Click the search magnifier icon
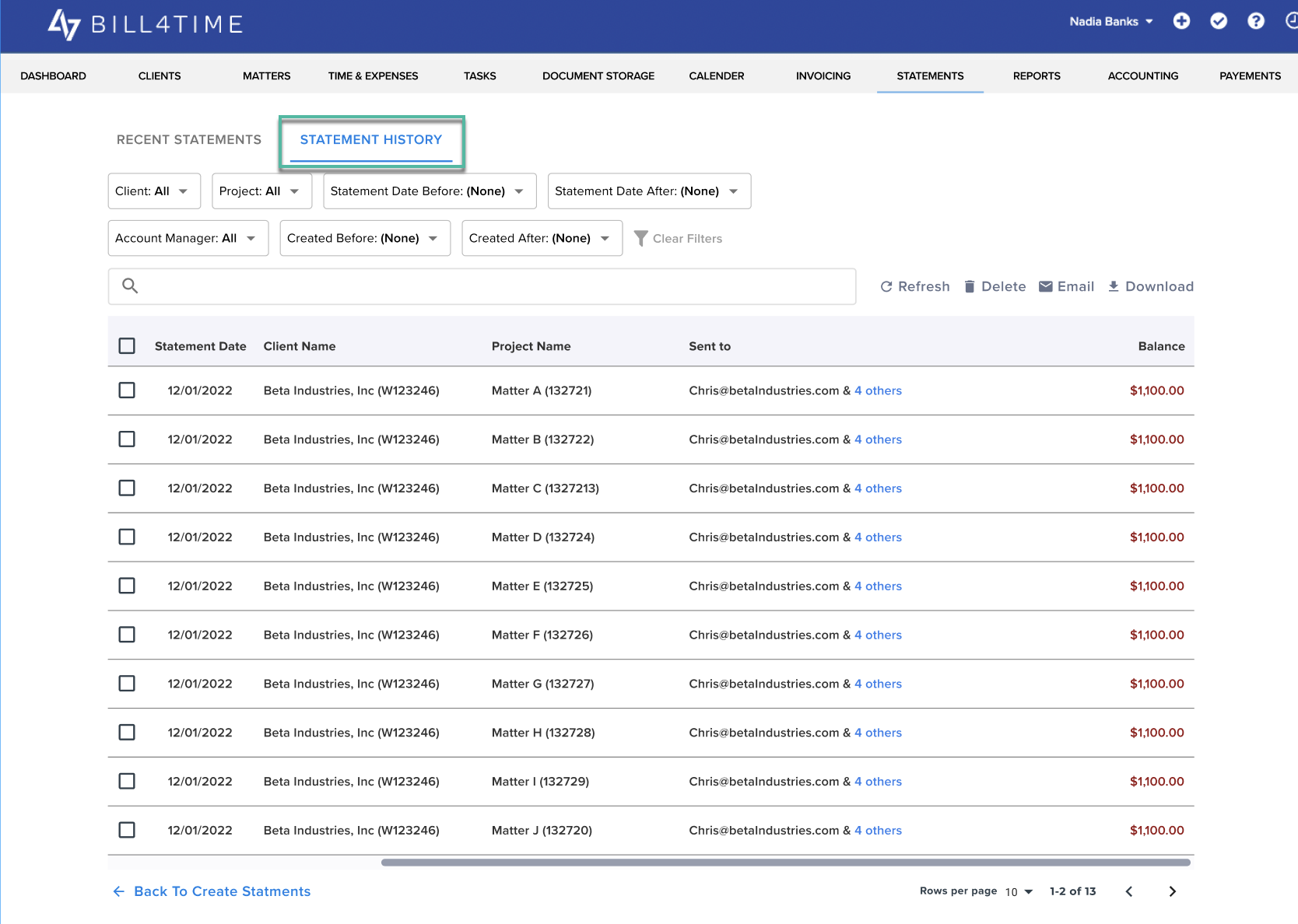The height and width of the screenshot is (924, 1298). [x=130, y=286]
